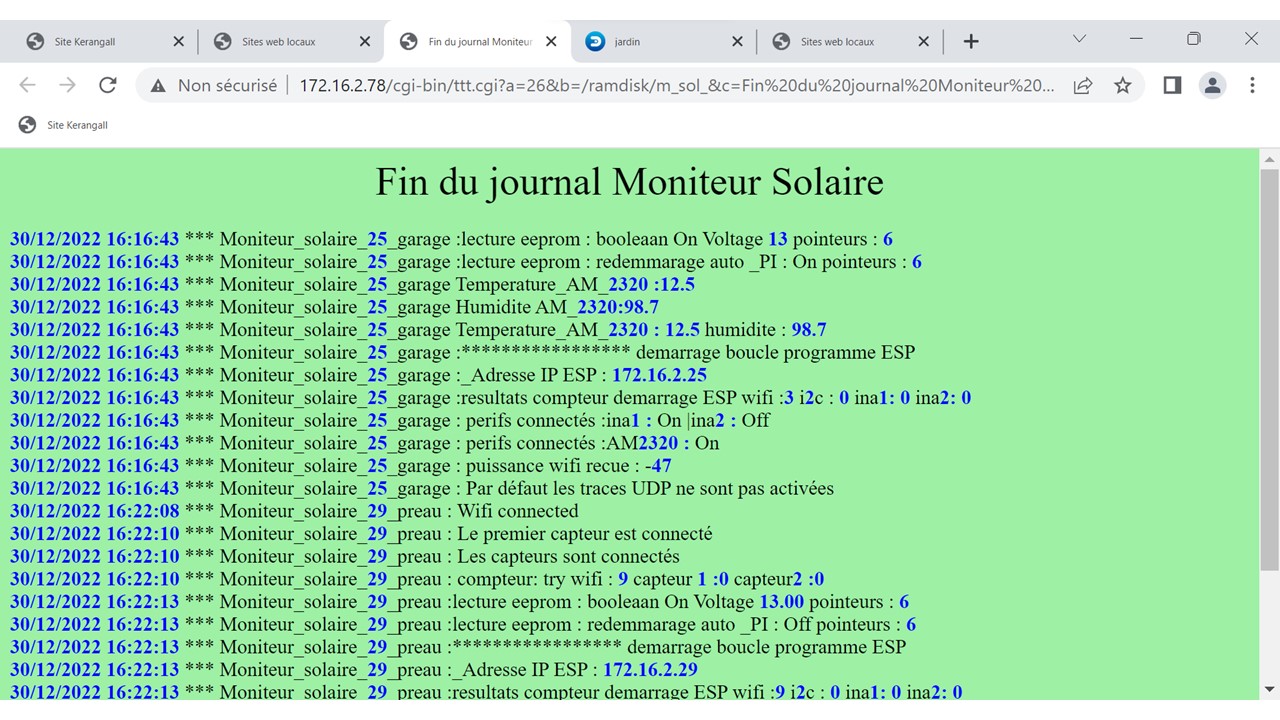Click the IP address 172.16.2.25
Screen dimensions: 1280x720
[659, 375]
